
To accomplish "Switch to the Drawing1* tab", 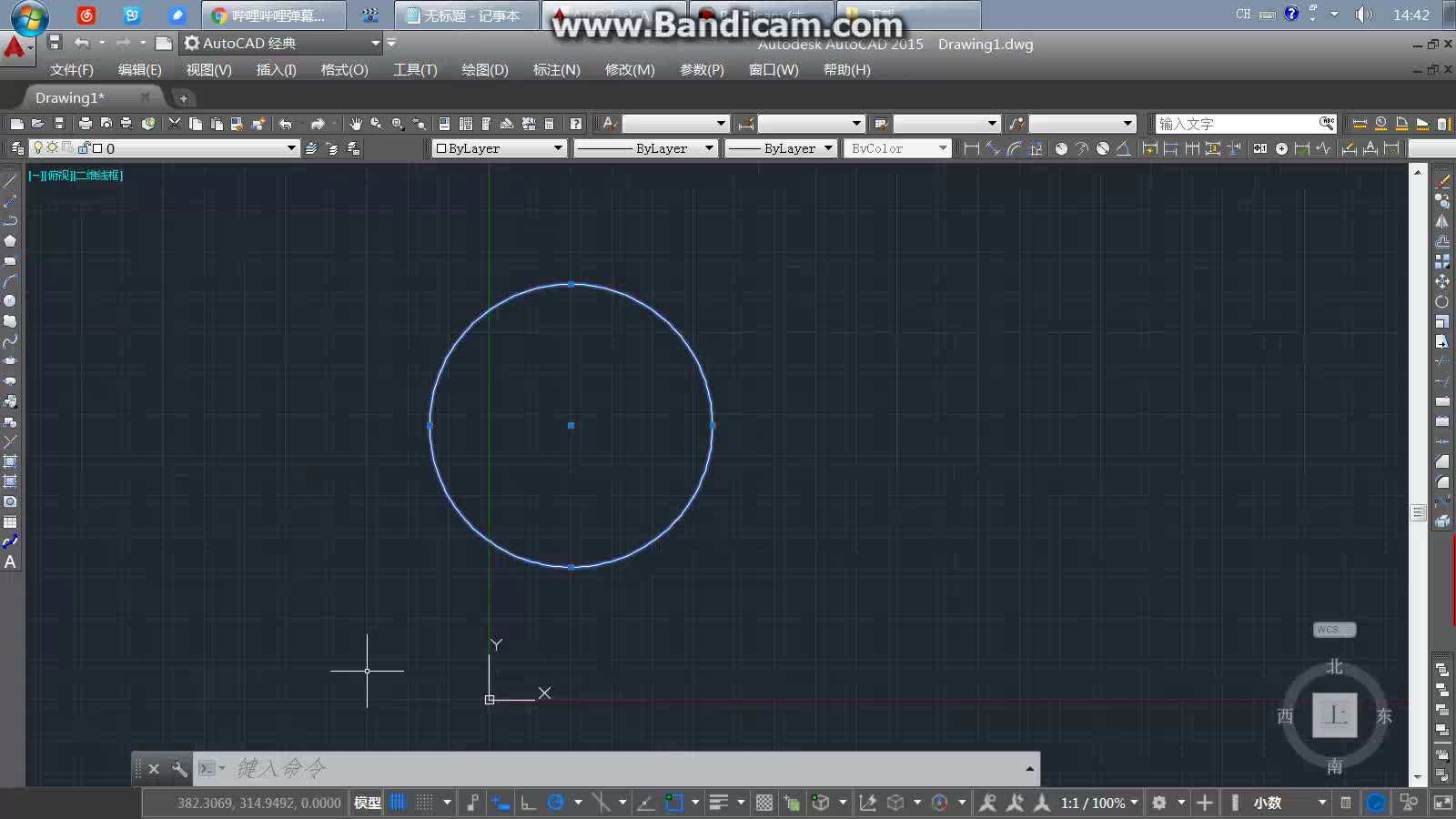I will click(x=70, y=97).
